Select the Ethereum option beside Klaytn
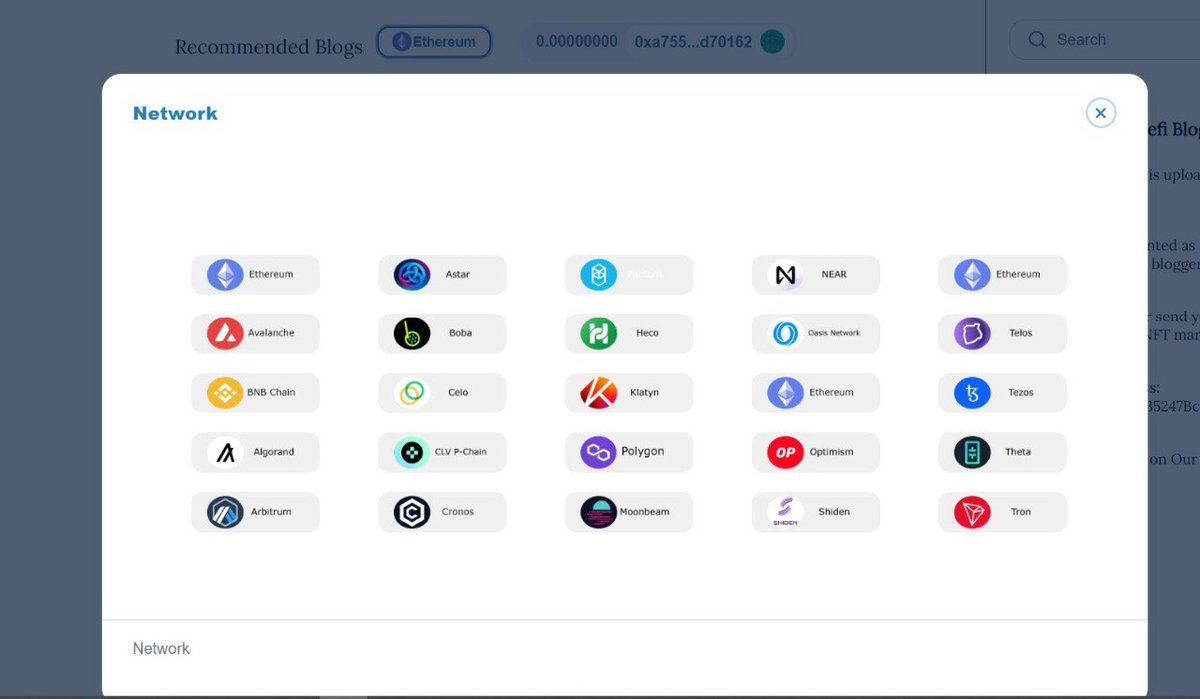Screen dimensions: 1200x699 tap(816, 392)
